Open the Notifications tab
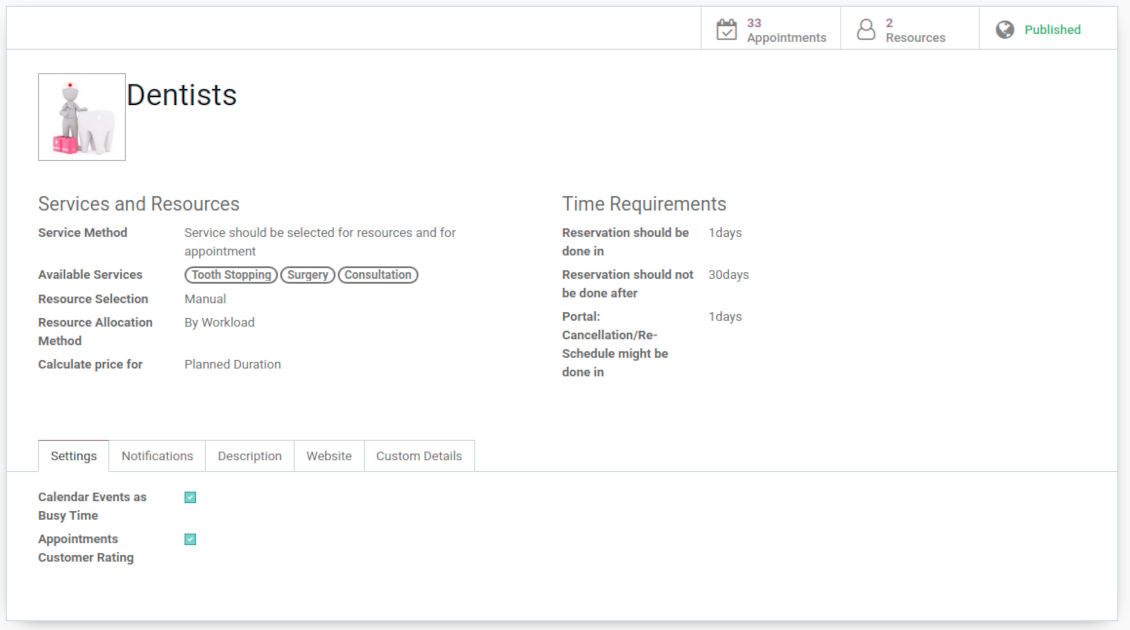This screenshot has width=1130, height=630. pyautogui.click(x=157, y=456)
